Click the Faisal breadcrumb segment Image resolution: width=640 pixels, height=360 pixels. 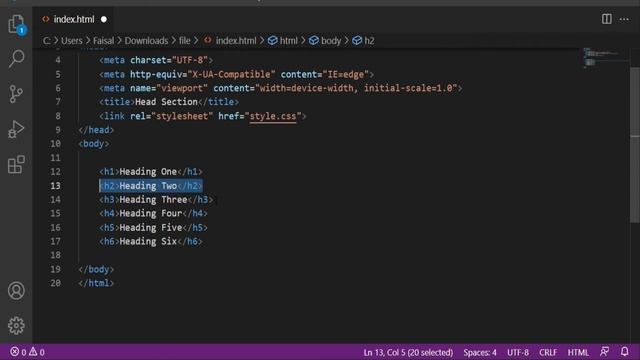(x=103, y=40)
